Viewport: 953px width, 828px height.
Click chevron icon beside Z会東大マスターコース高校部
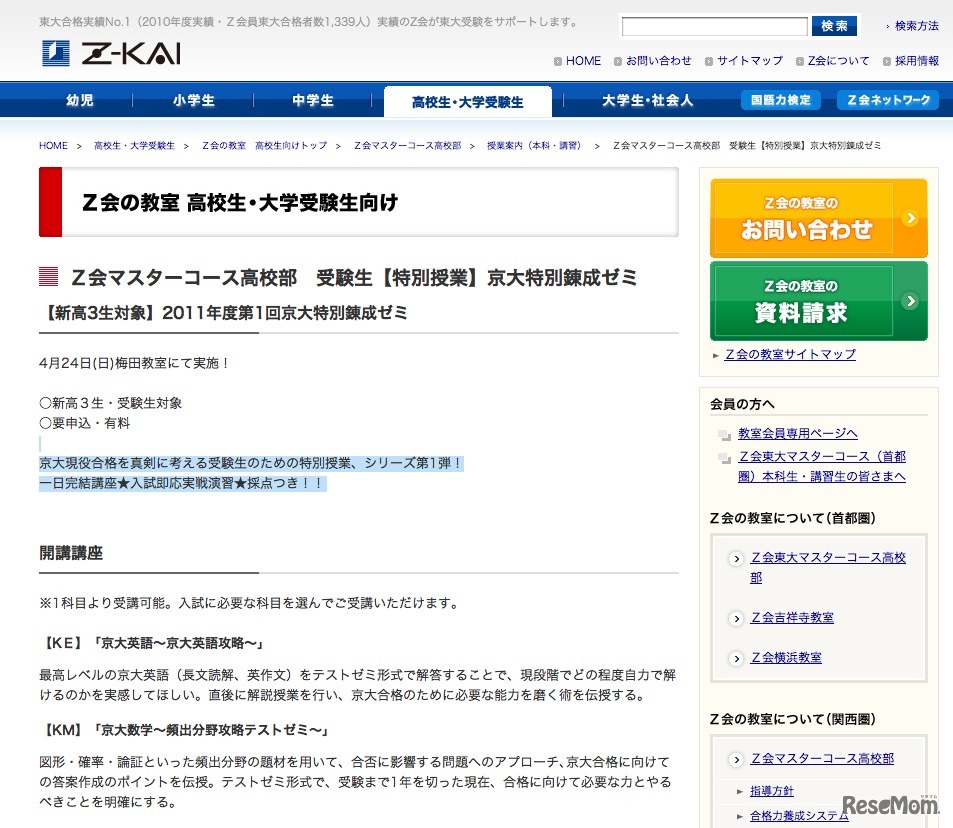click(736, 559)
